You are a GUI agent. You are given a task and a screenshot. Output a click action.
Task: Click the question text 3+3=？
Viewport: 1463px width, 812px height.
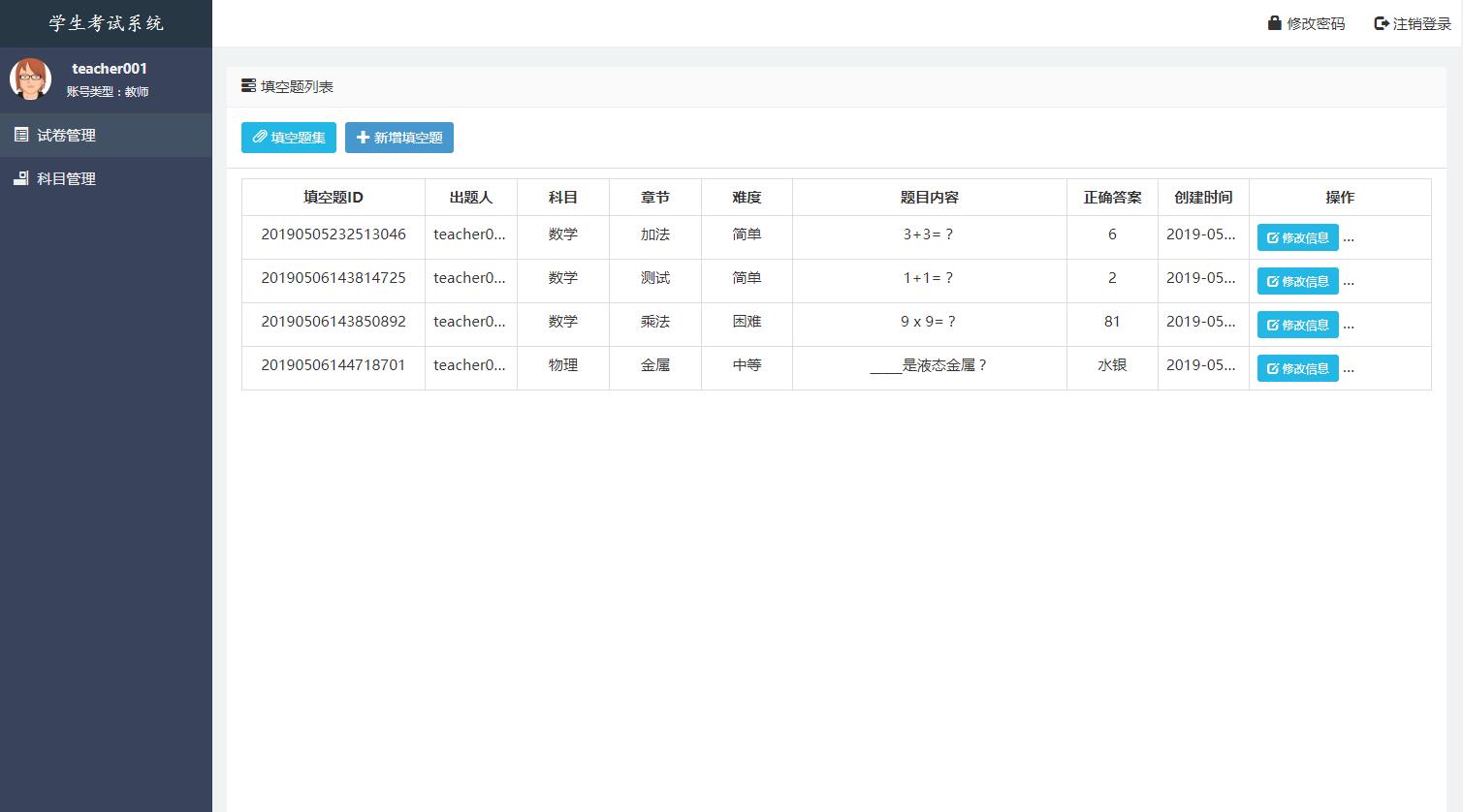(929, 234)
